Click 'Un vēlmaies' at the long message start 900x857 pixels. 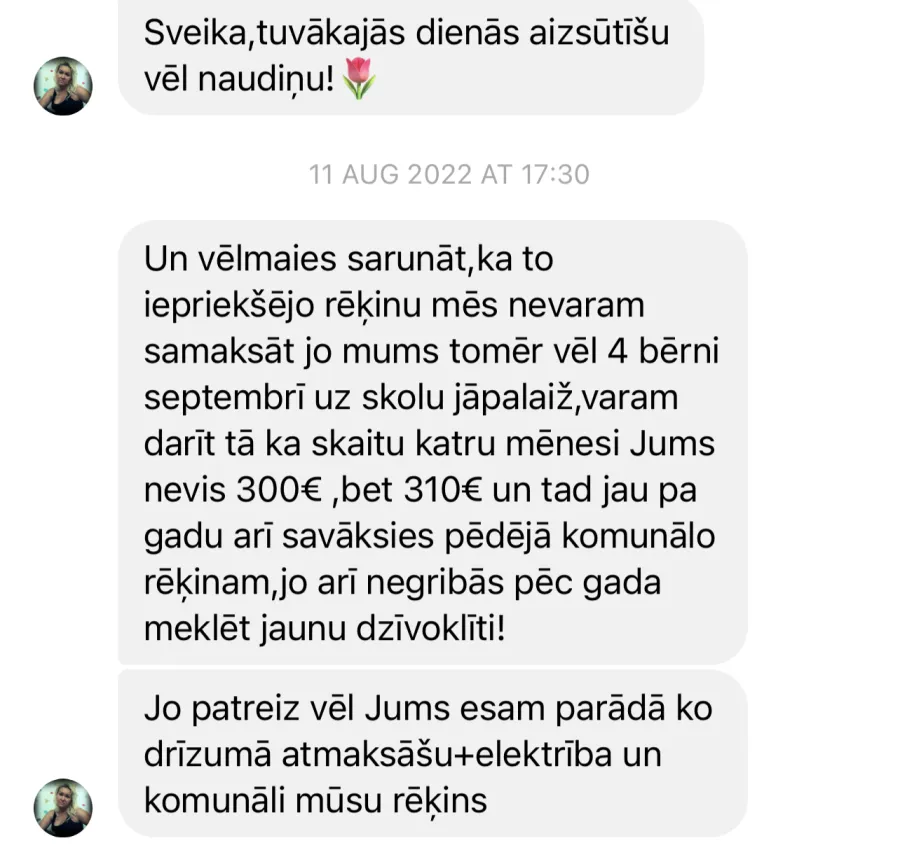click(240, 259)
